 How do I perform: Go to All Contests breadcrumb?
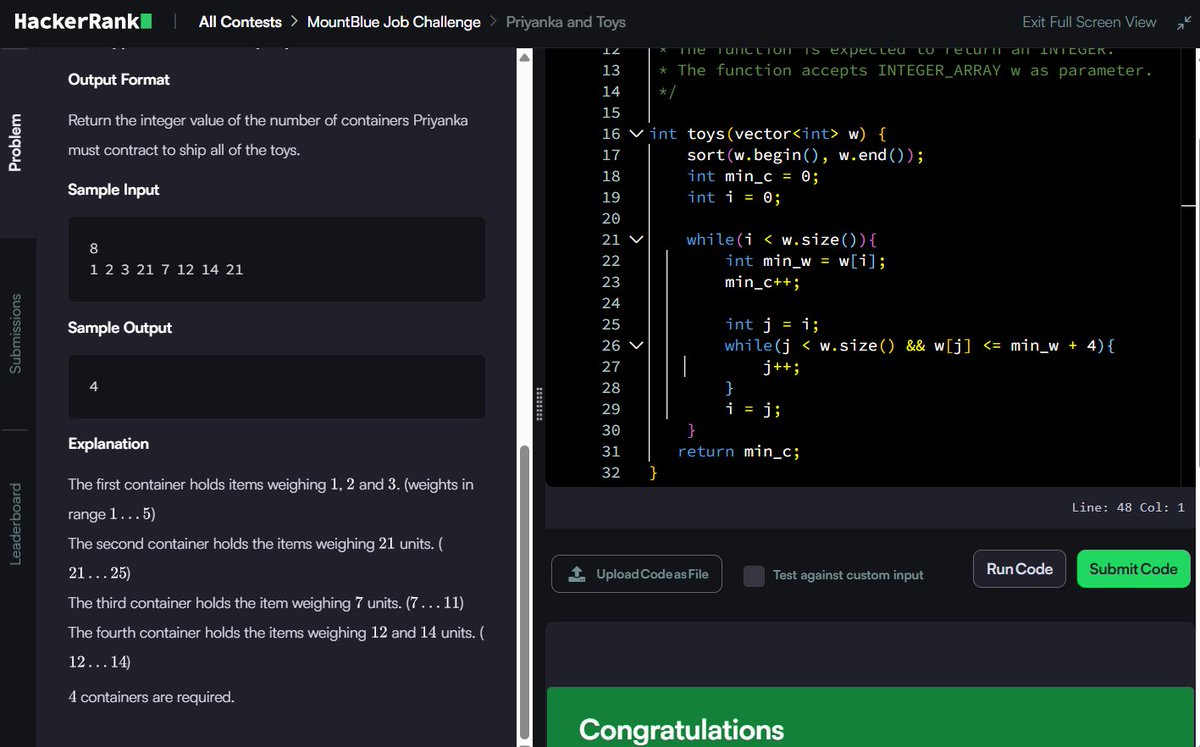[240, 22]
